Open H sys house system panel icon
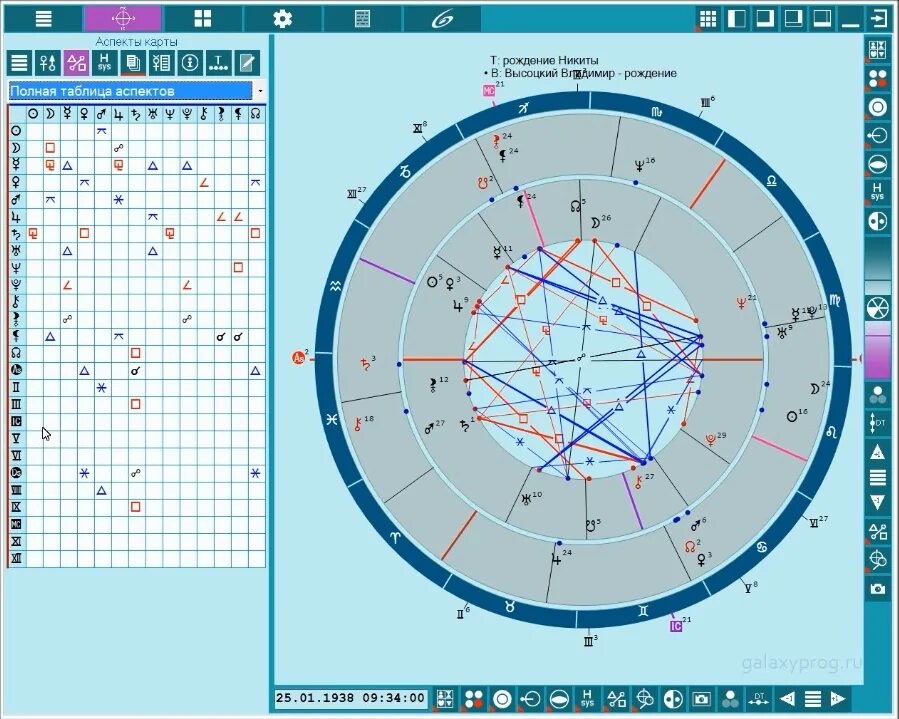Image resolution: width=899 pixels, height=719 pixels. pos(104,62)
